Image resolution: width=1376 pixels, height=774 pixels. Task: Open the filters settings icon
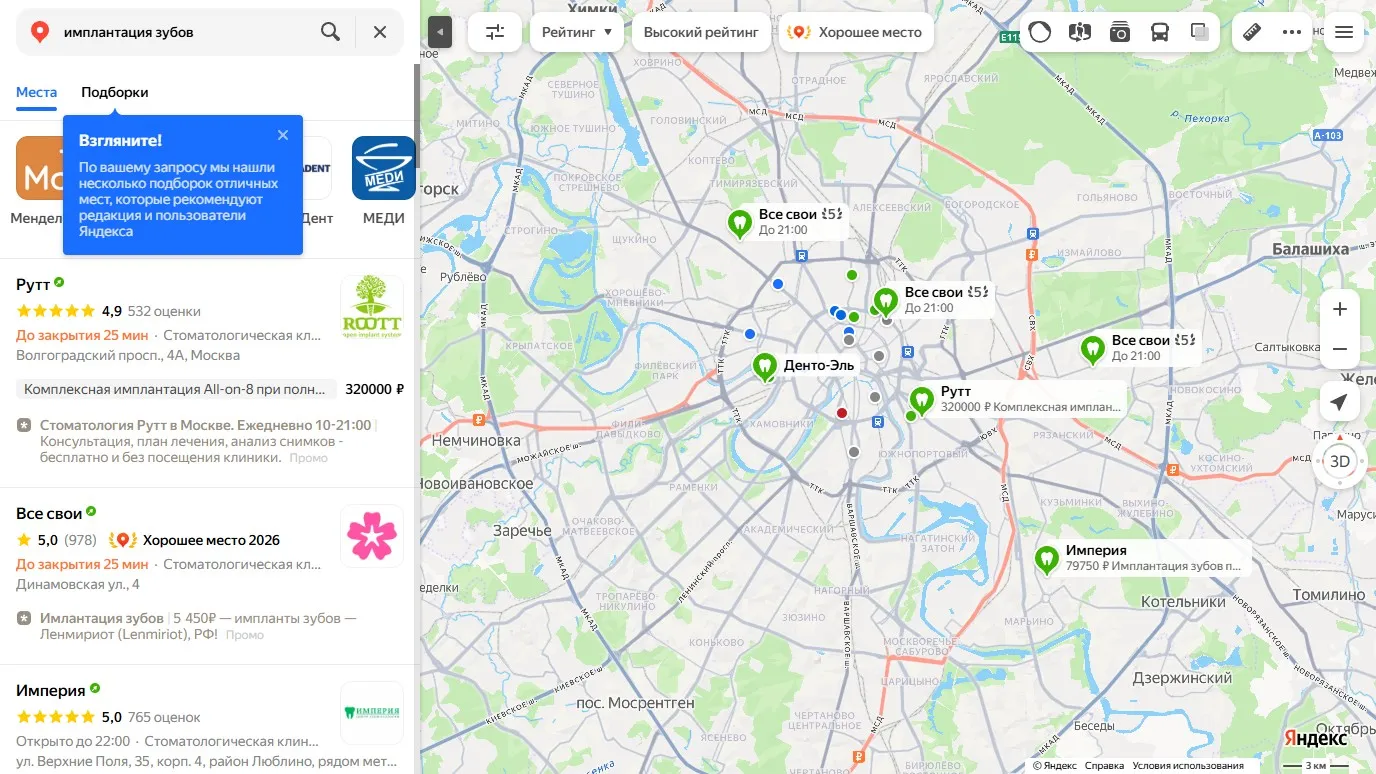click(x=495, y=32)
